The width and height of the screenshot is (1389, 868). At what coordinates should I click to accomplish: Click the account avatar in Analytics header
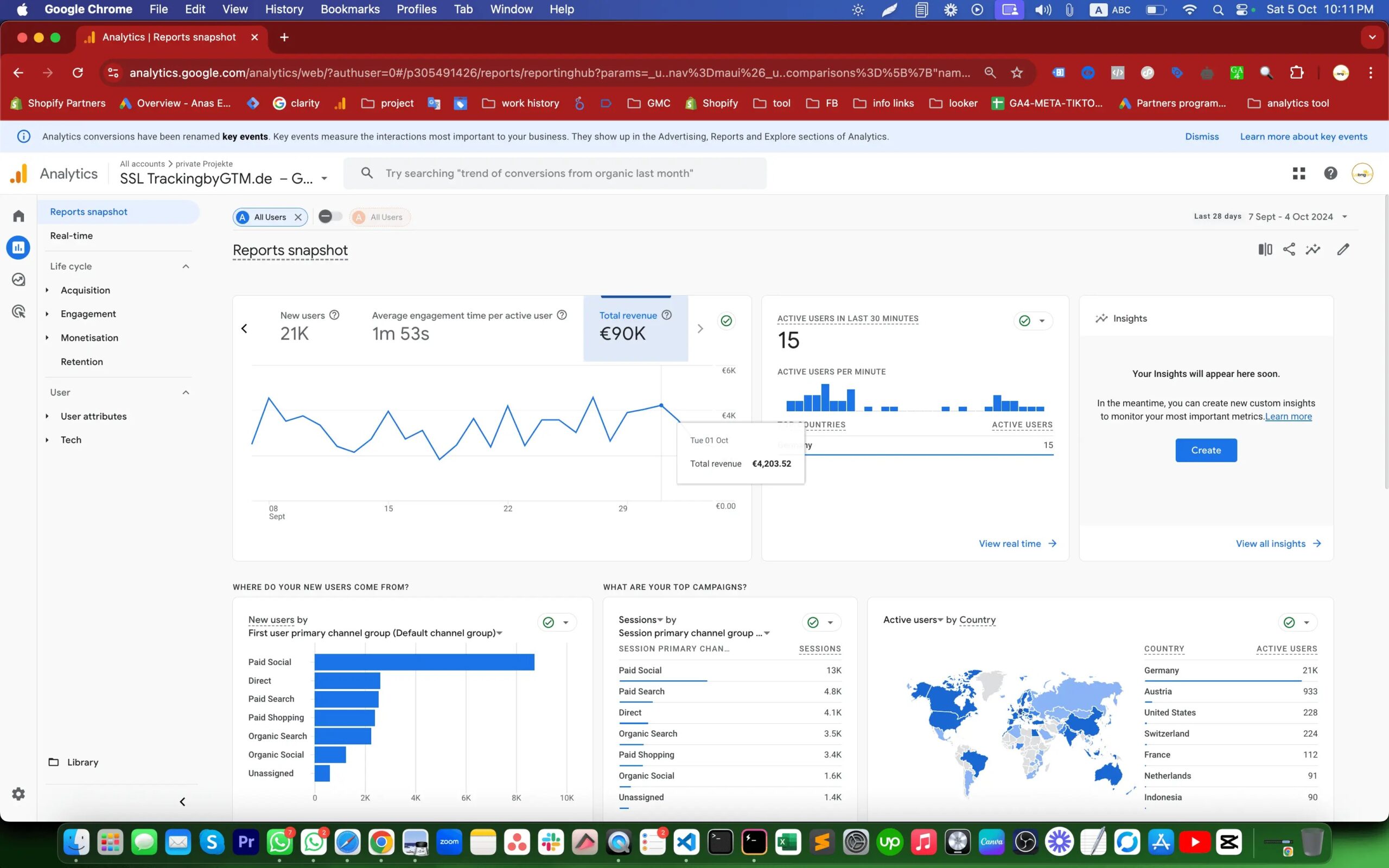coord(1362,174)
